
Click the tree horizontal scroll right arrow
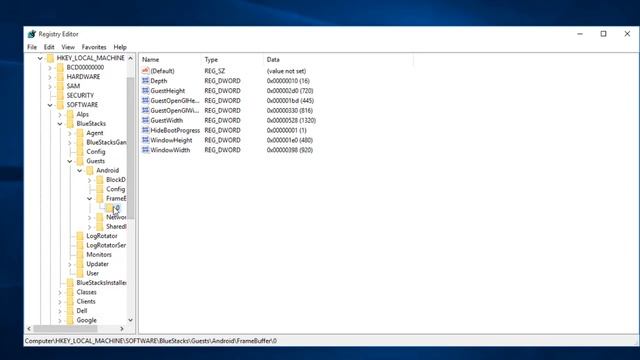pos(122,329)
